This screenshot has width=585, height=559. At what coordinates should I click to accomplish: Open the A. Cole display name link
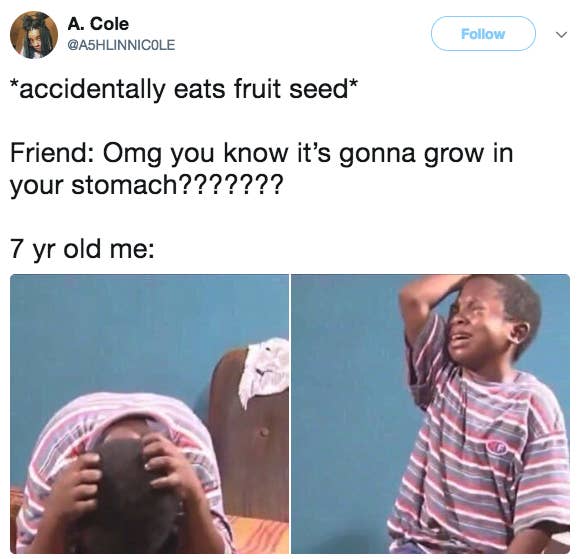coord(98,24)
